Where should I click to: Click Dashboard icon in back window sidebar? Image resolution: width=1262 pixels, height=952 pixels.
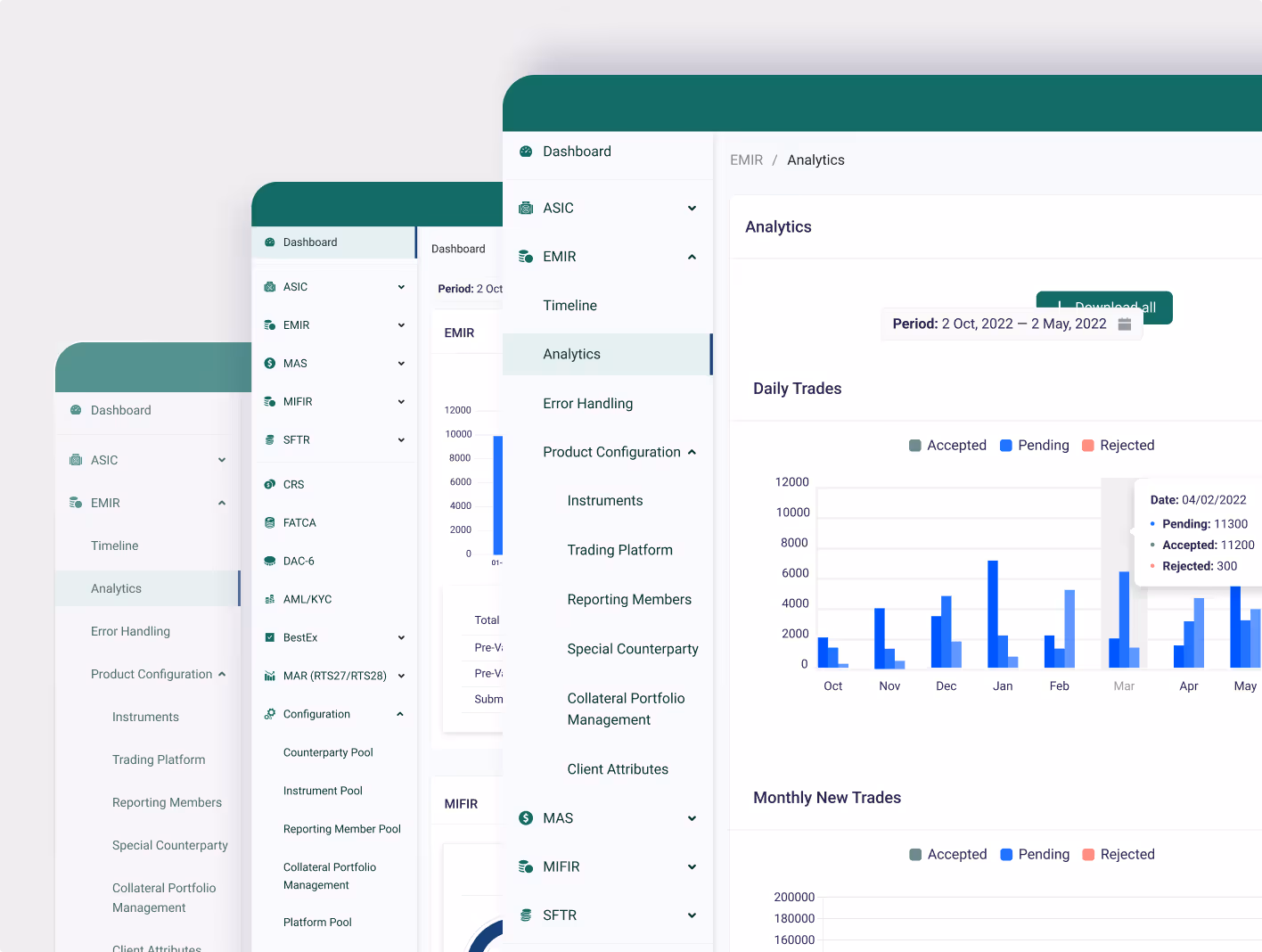coord(76,410)
